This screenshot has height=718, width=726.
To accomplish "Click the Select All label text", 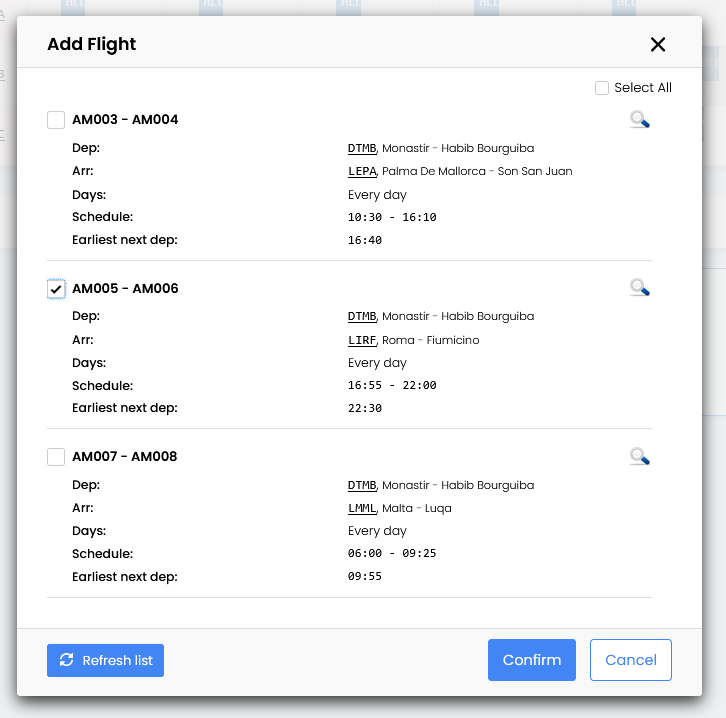I will pyautogui.click(x=643, y=88).
